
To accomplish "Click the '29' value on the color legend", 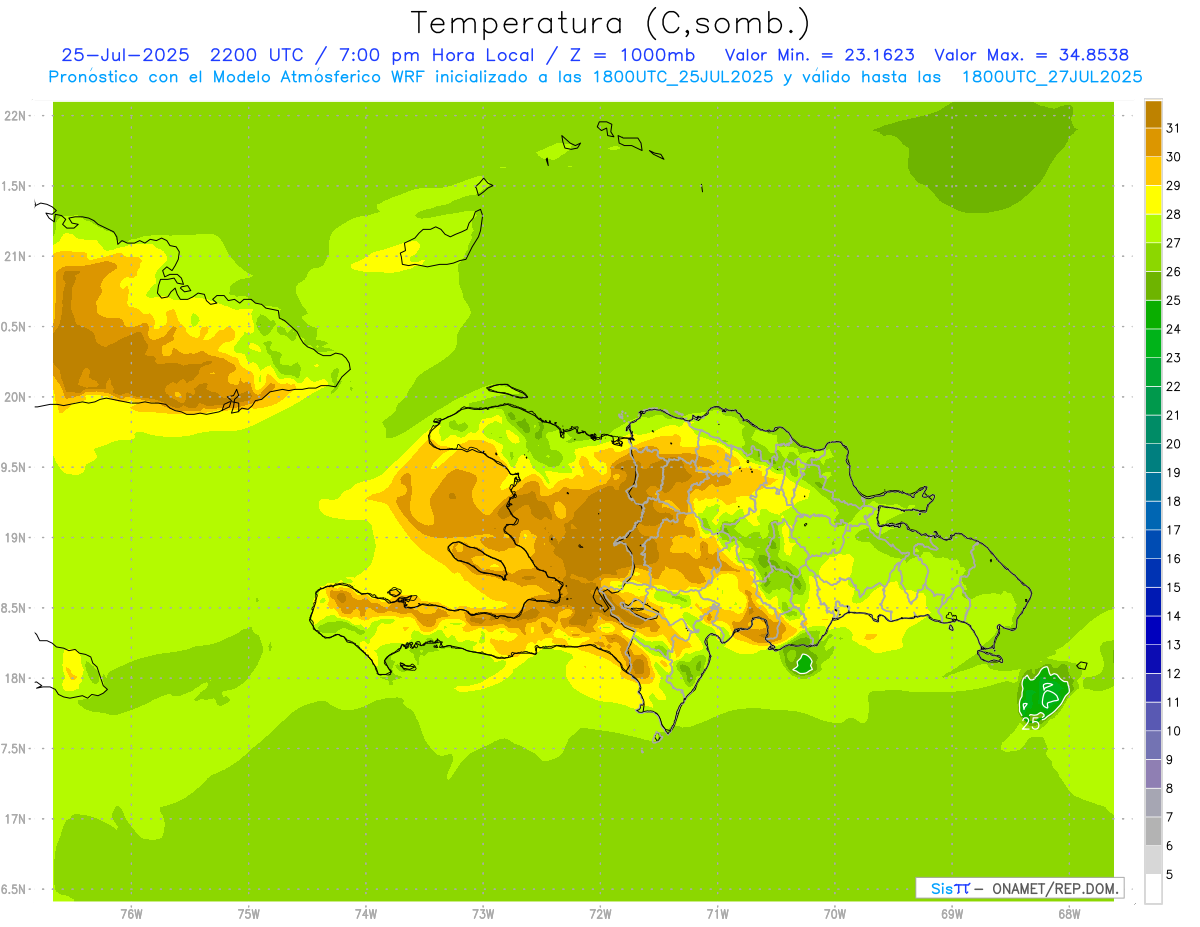I will (x=1174, y=186).
